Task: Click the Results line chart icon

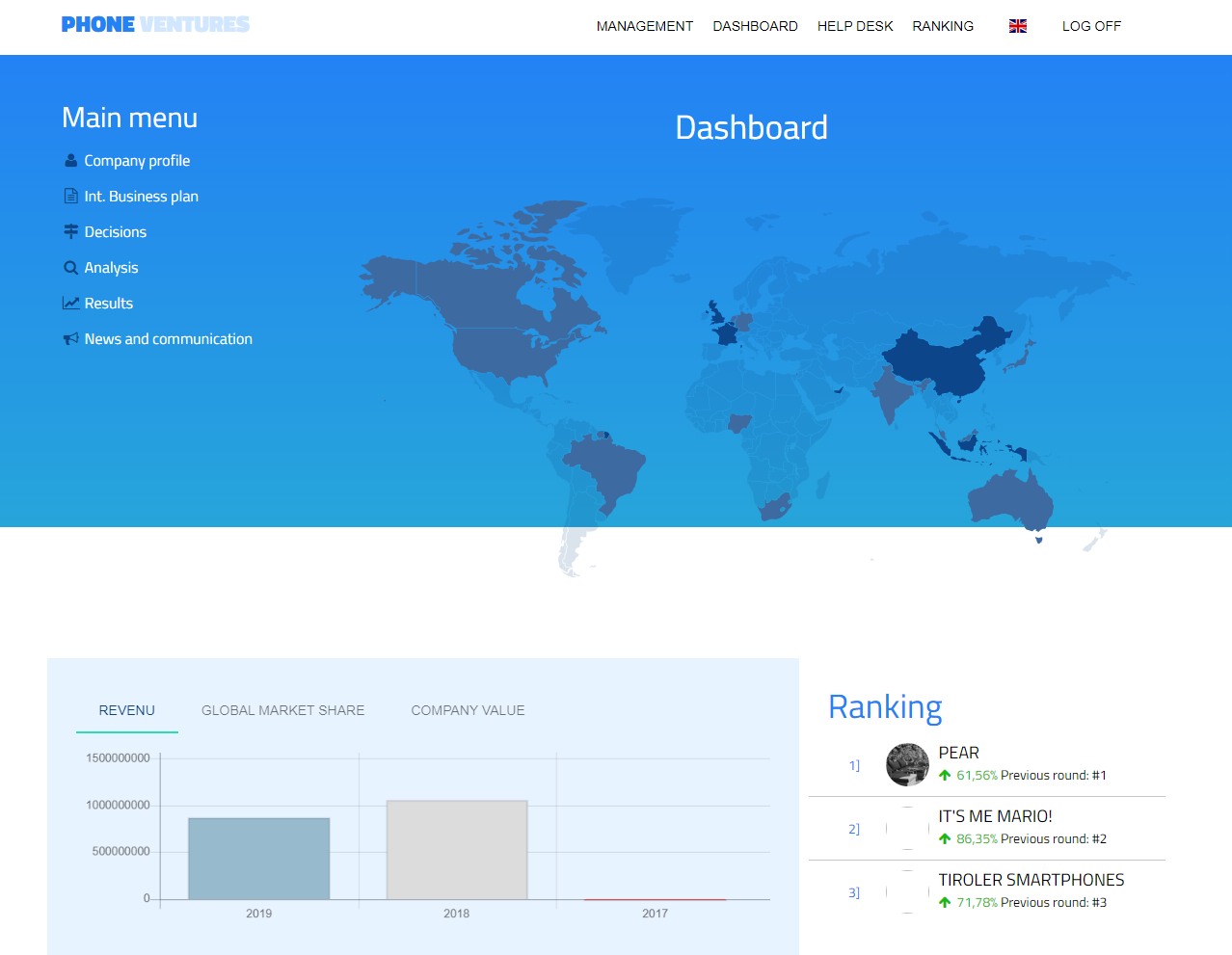Action: tap(70, 304)
